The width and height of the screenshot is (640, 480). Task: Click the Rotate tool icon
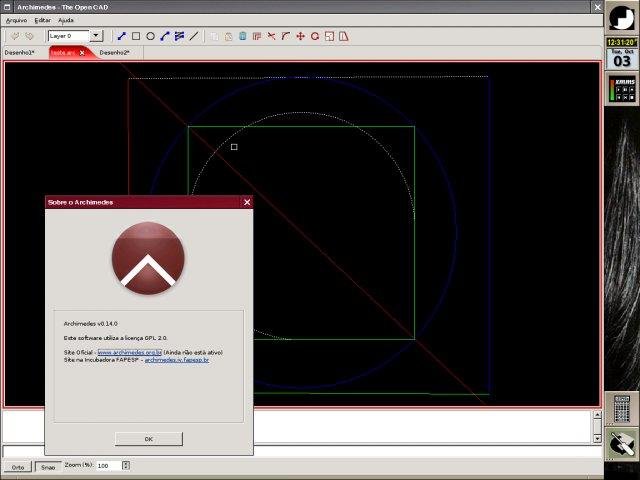[315, 36]
